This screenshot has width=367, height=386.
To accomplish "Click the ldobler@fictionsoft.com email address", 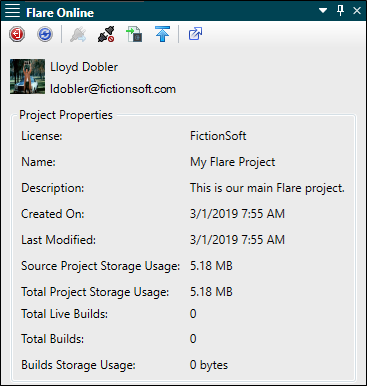I will coord(113,89).
